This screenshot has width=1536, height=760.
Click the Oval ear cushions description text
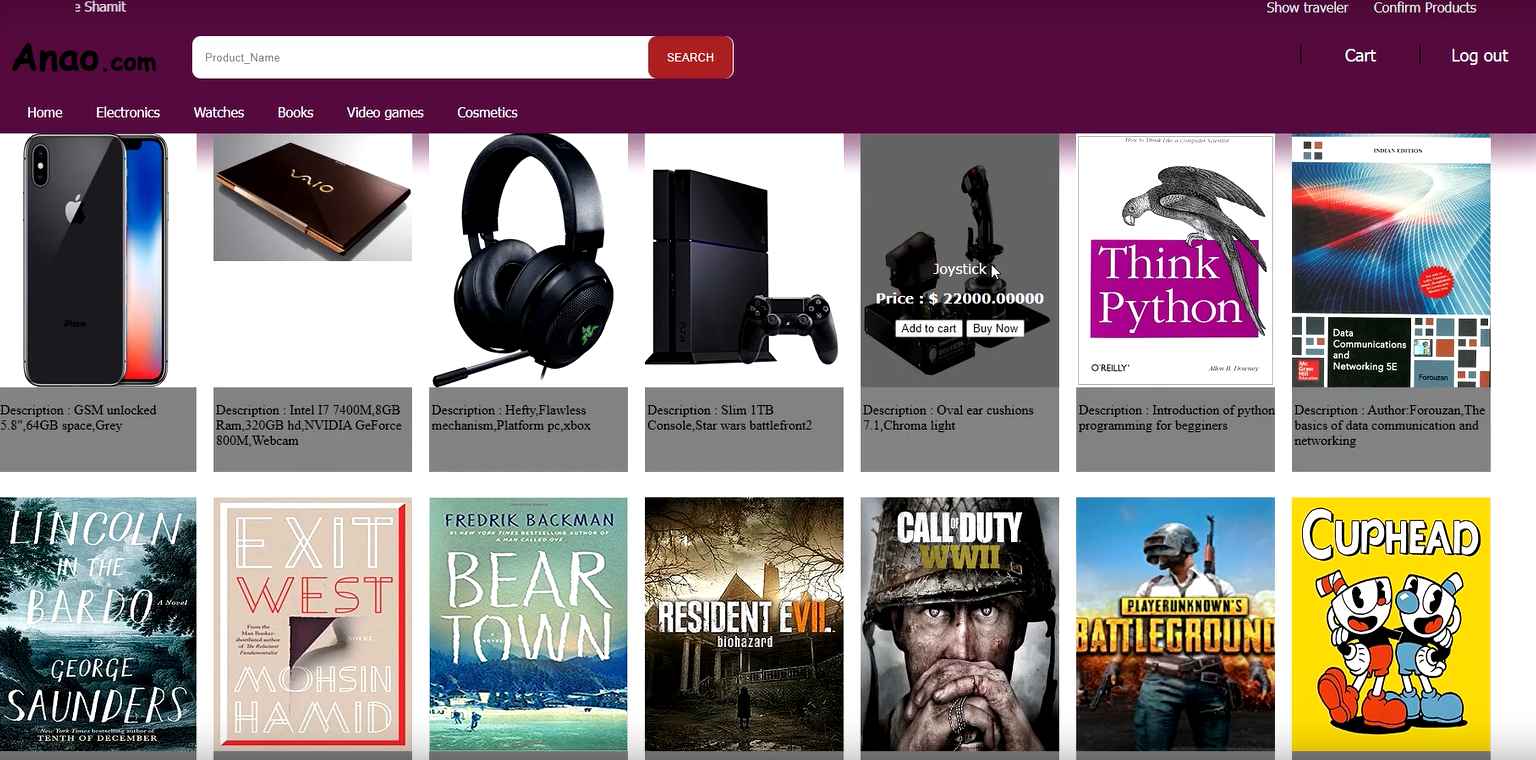click(948, 418)
